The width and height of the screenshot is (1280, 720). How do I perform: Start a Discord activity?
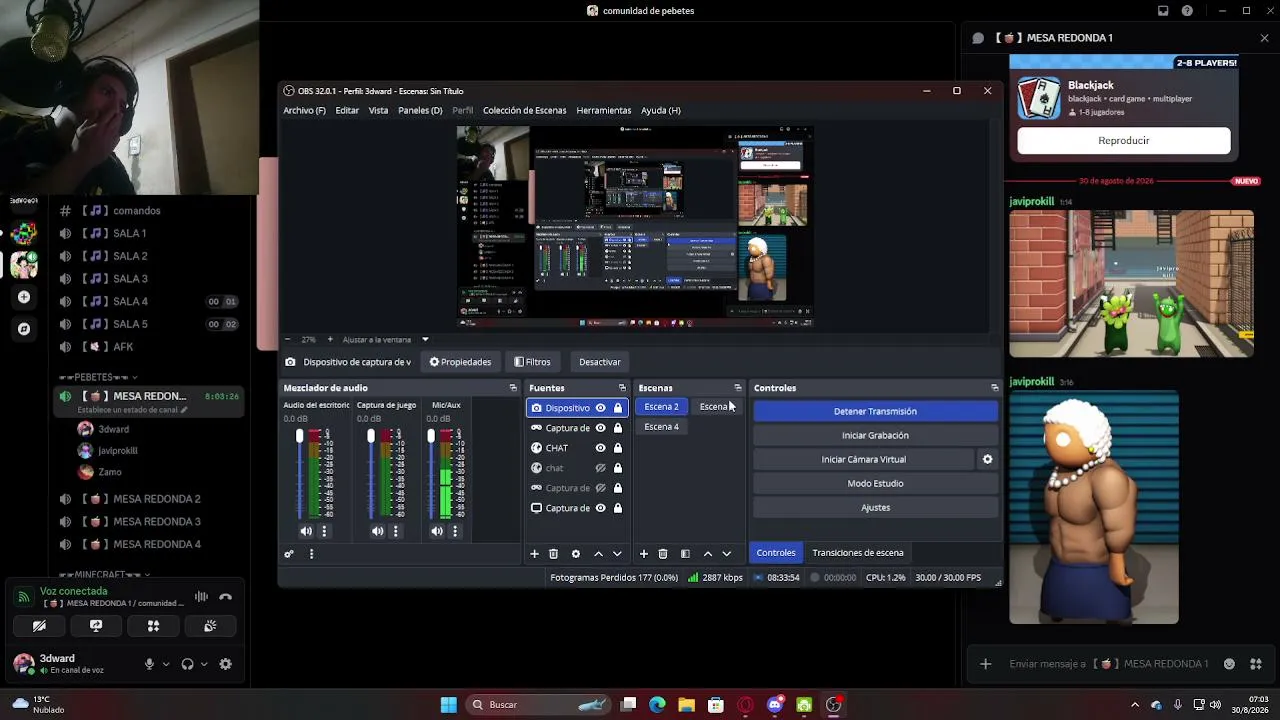[x=153, y=626]
